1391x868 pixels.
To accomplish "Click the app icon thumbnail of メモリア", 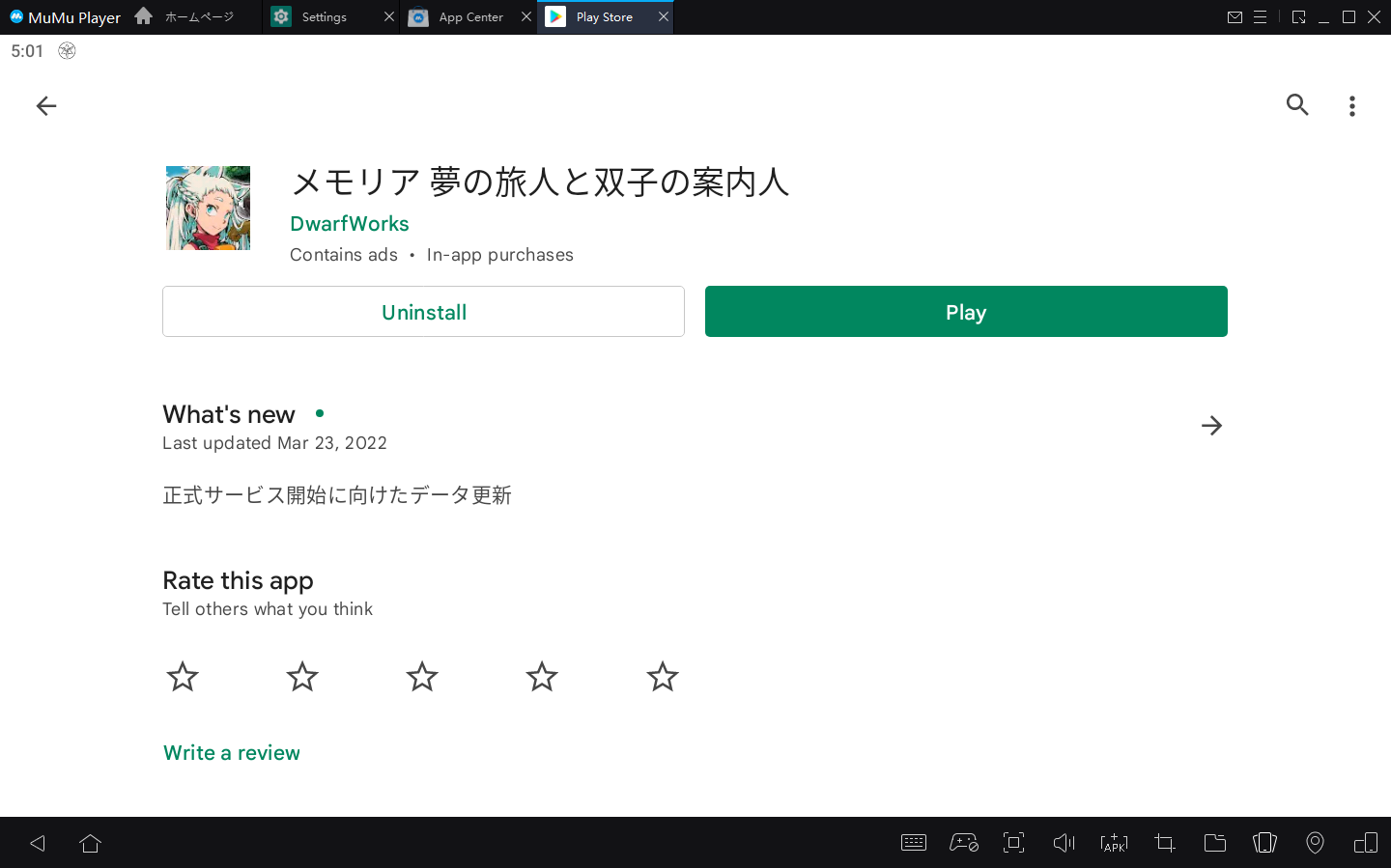I will 208,208.
